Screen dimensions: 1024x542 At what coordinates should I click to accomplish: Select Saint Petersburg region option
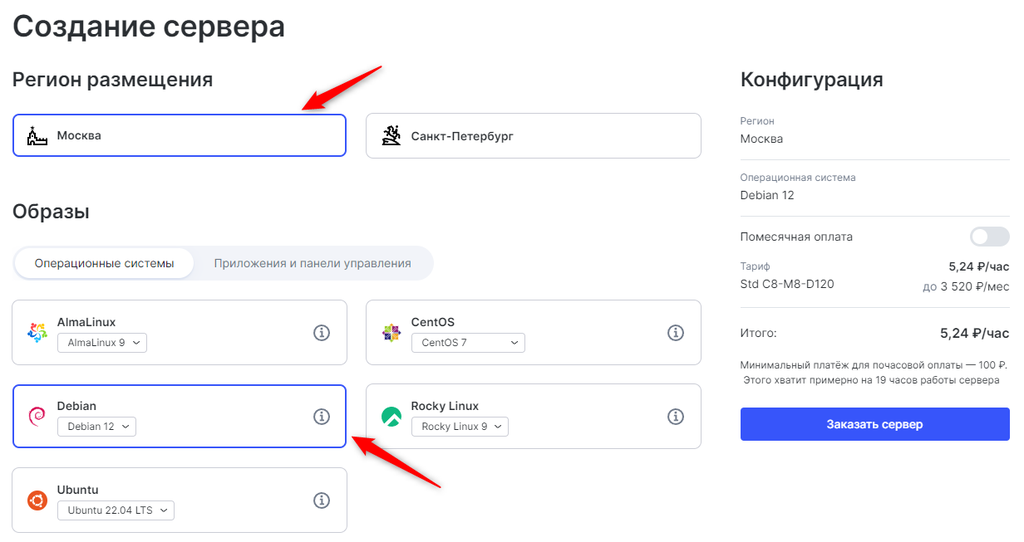[534, 136]
